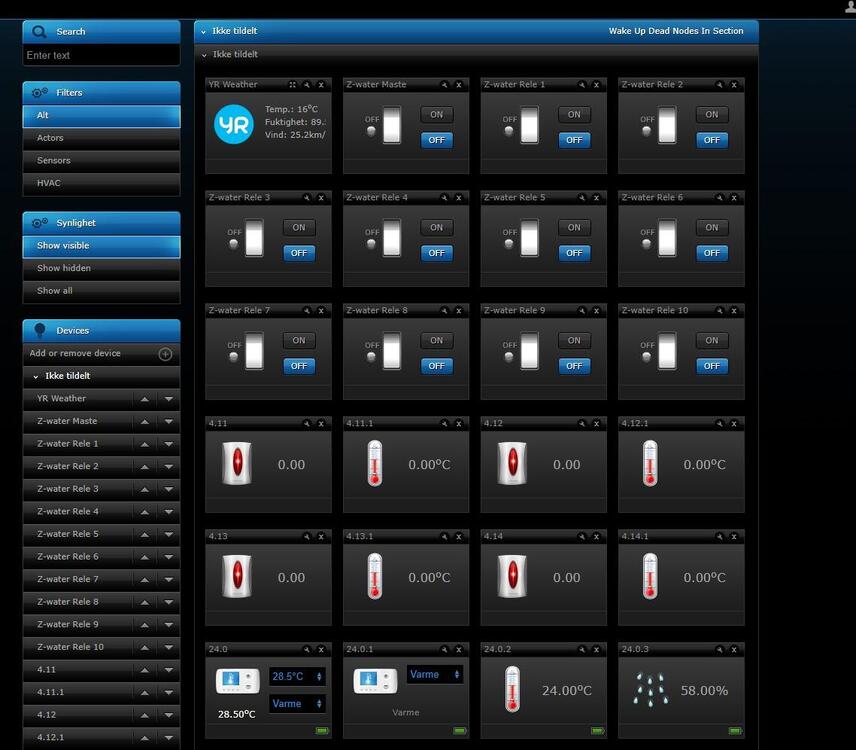Click the alarm sensor icon on 4.11
Screen dimensions: 856x750
click(x=237, y=463)
